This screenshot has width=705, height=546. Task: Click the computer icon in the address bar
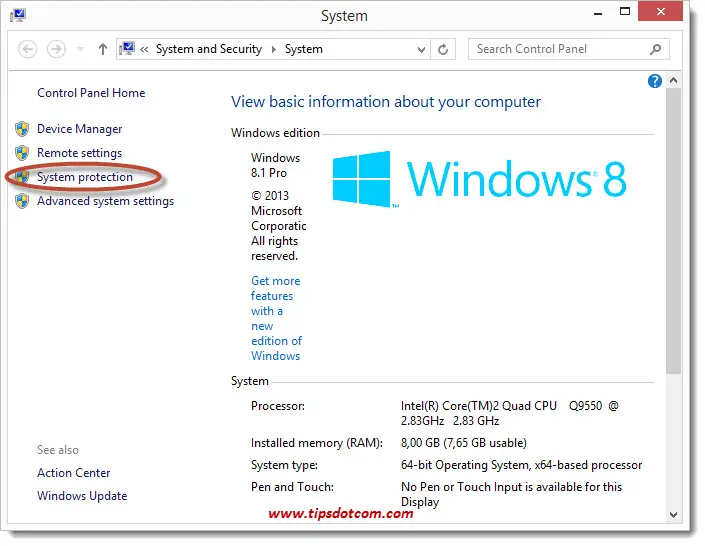pos(127,49)
